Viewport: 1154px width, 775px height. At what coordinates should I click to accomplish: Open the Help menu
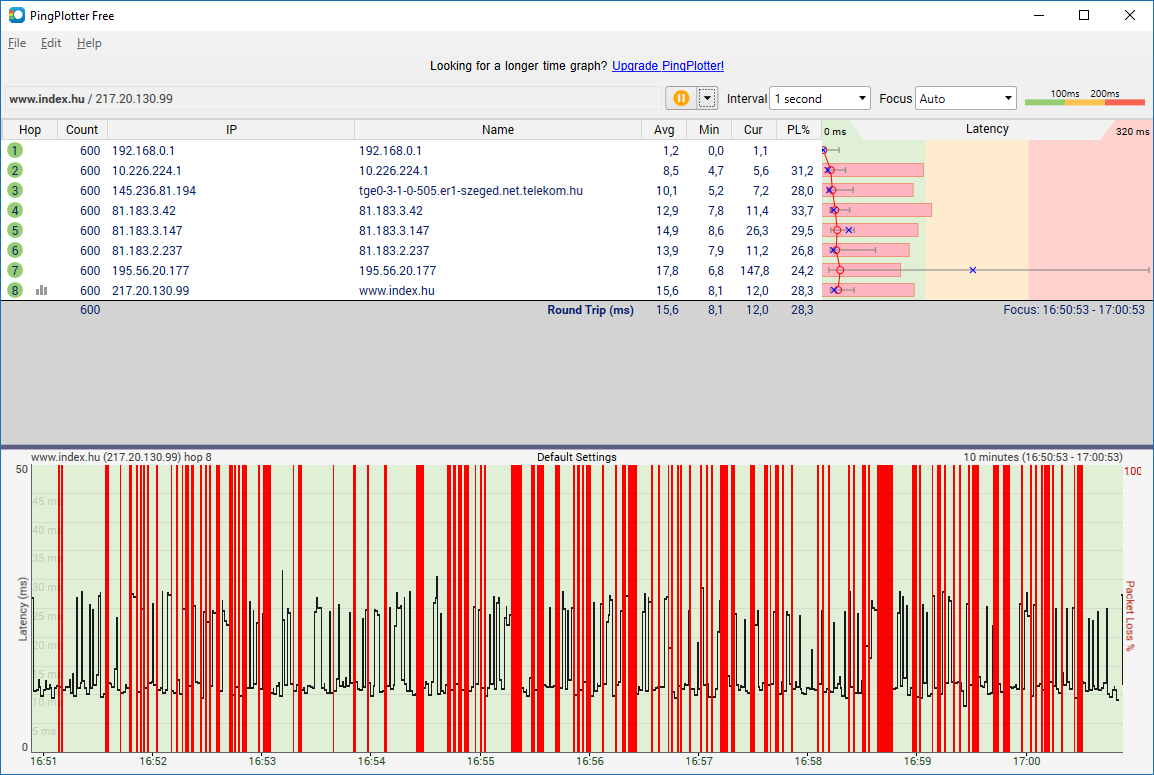click(x=89, y=43)
